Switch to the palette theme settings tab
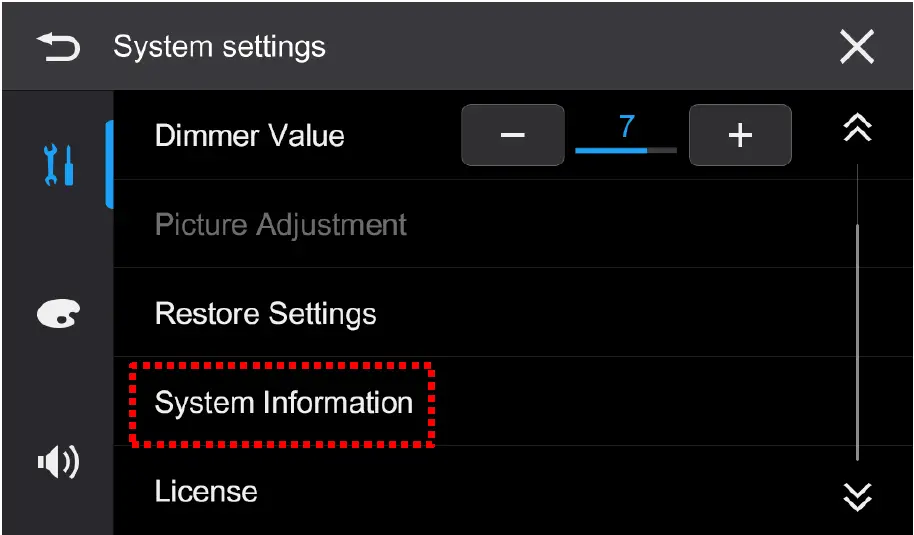This screenshot has width=914, height=535. pyautogui.click(x=57, y=314)
